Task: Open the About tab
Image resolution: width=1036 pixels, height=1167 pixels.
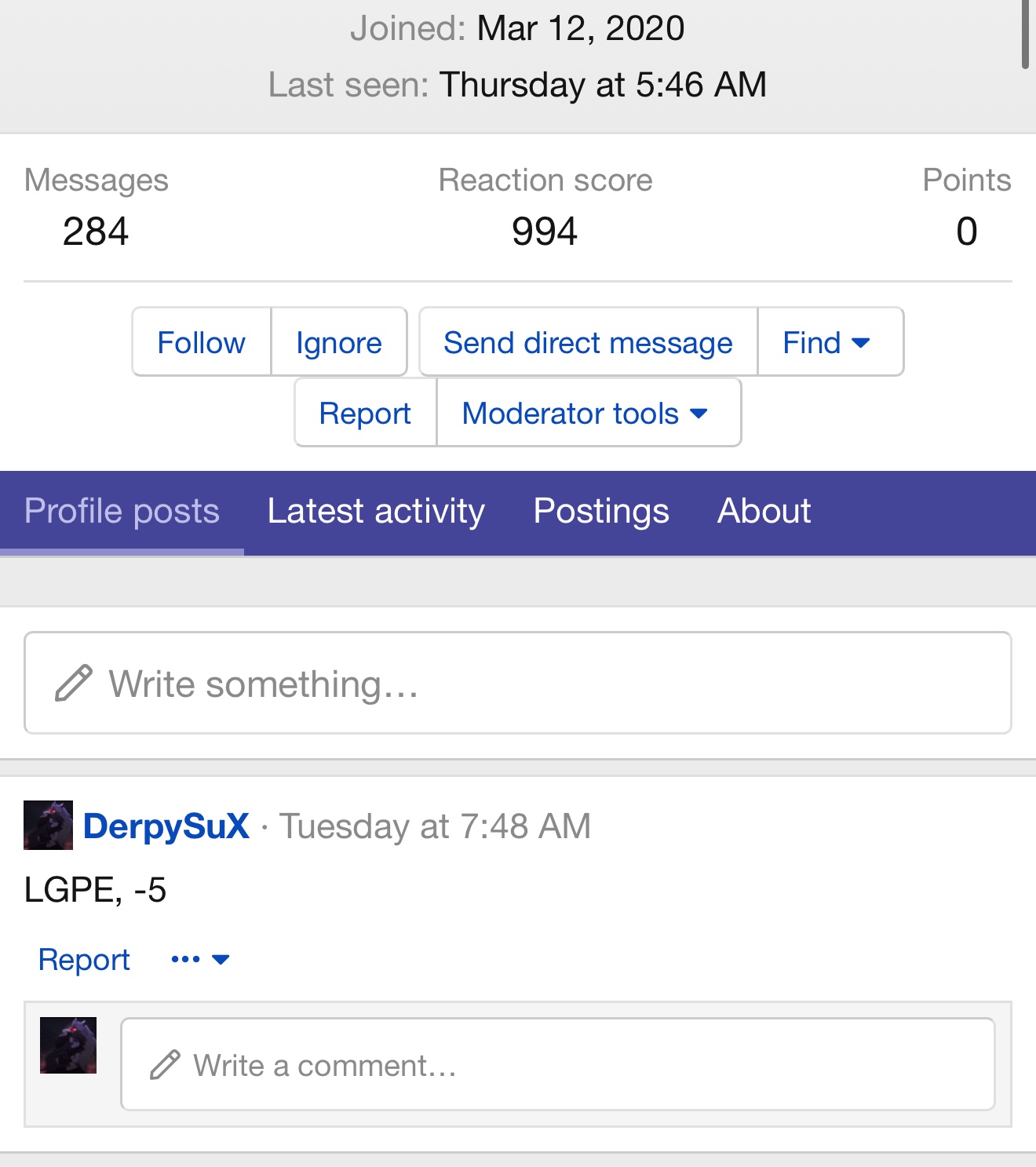Action: [764, 512]
